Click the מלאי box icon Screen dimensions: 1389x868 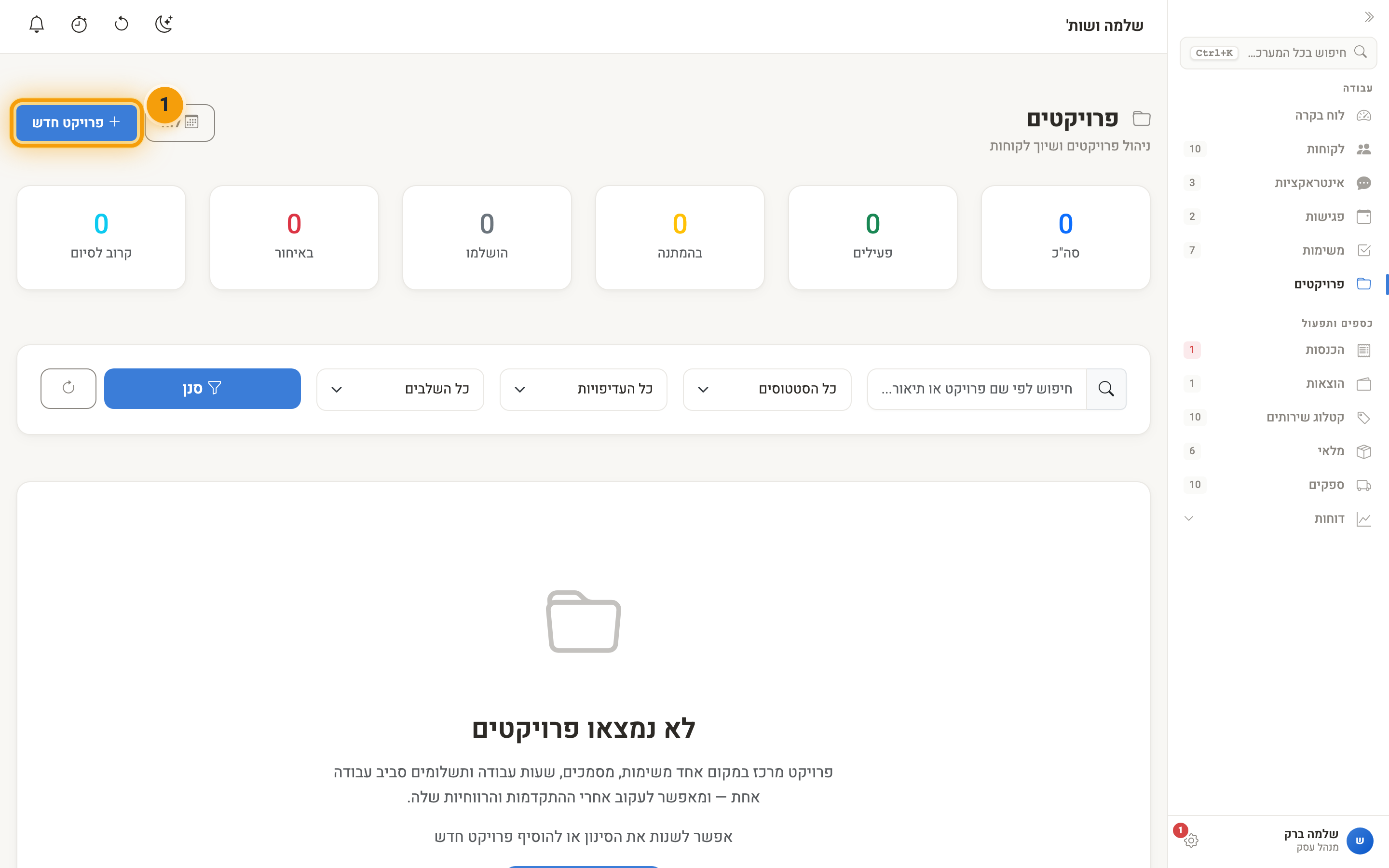coord(1364,451)
